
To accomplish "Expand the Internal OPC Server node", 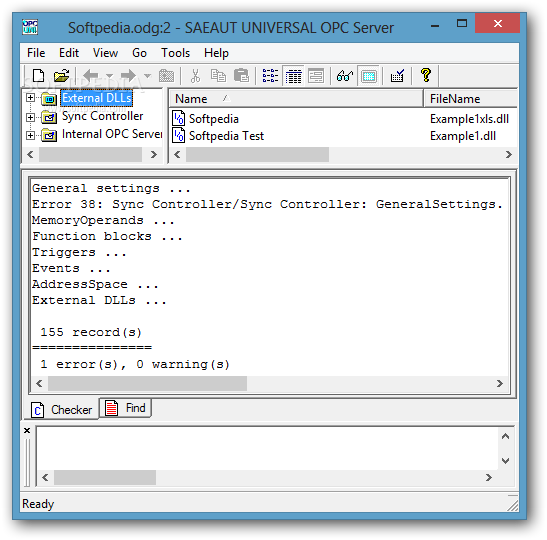I will point(30,135).
